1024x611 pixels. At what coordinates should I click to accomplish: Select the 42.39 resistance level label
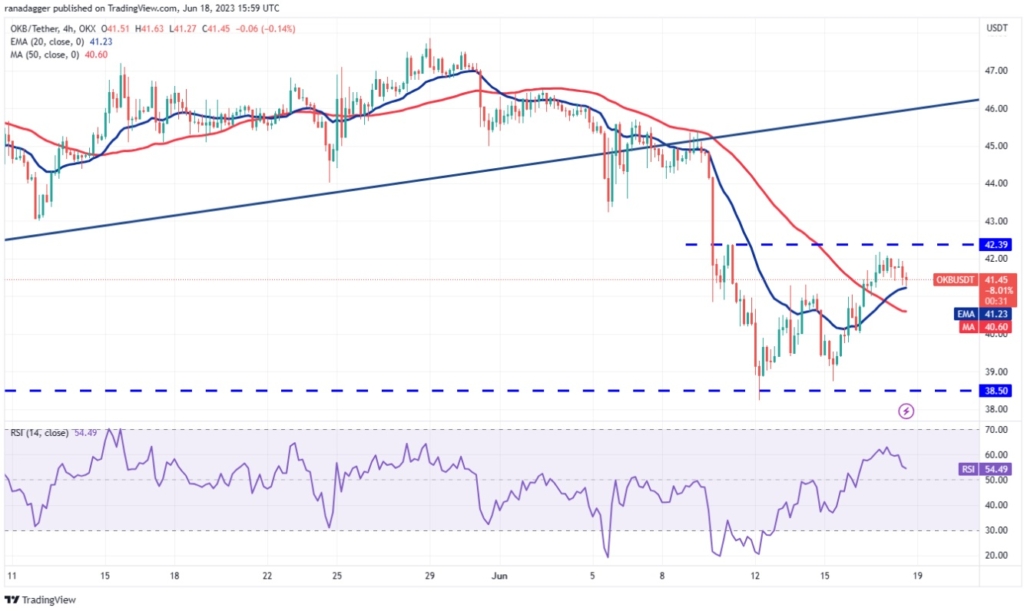point(996,245)
